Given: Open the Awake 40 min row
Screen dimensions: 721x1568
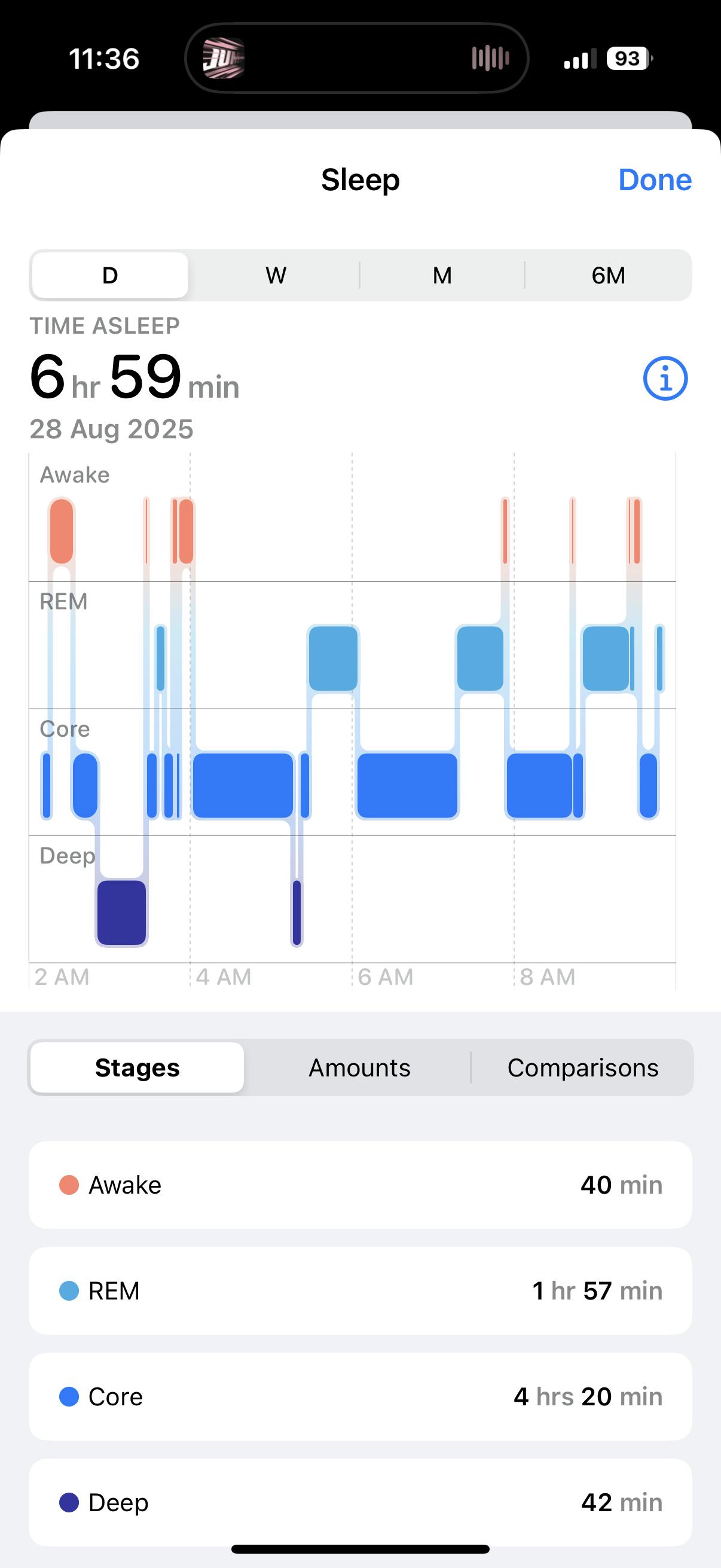Looking at the screenshot, I should pyautogui.click(x=360, y=1185).
